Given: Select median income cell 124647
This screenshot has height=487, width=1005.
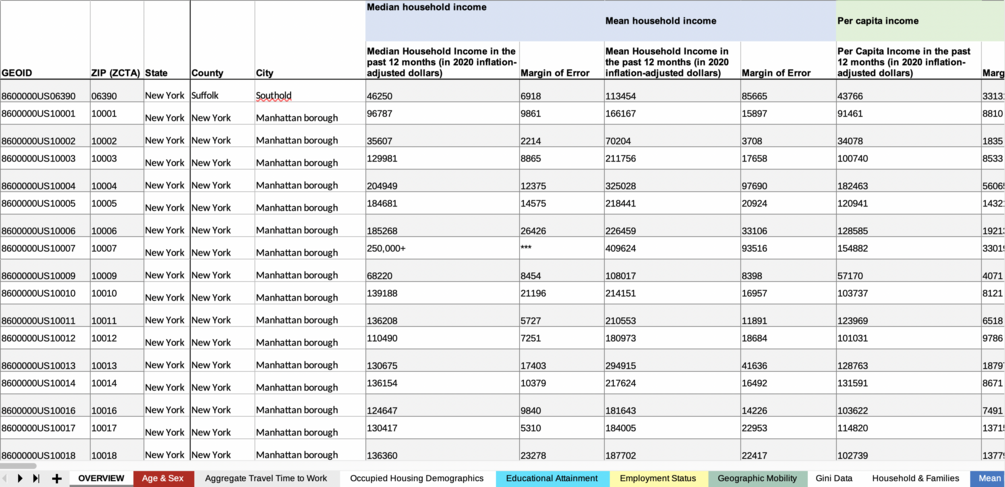Looking at the screenshot, I should [442, 405].
